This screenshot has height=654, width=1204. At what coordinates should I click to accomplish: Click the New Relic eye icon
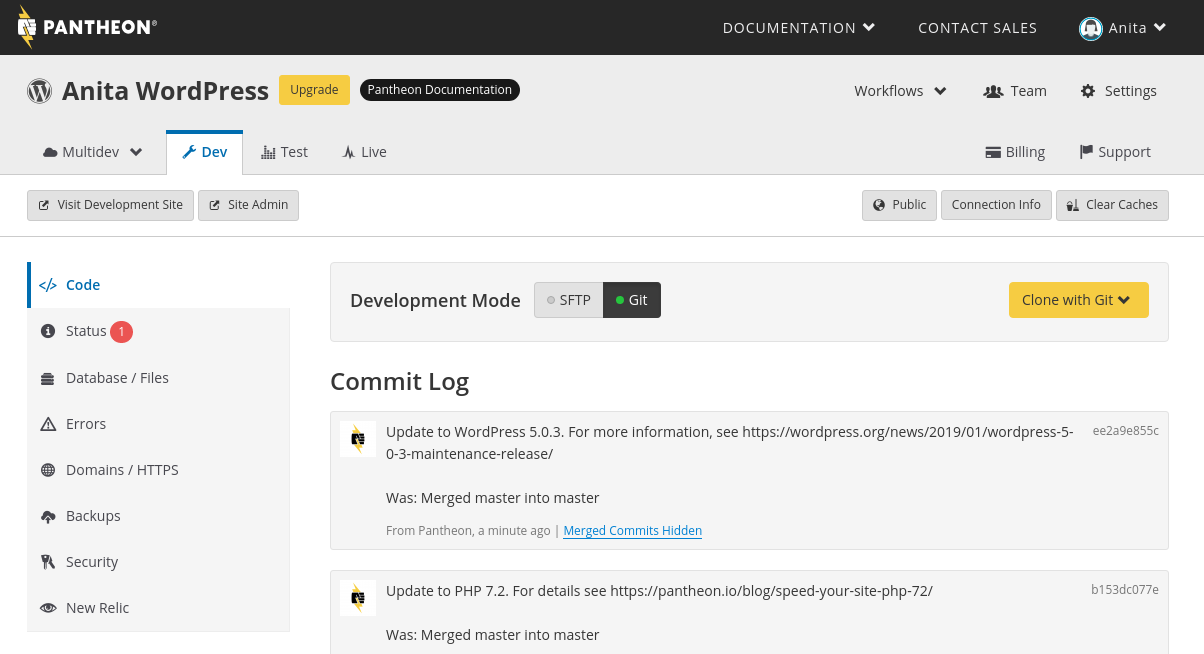click(x=47, y=608)
